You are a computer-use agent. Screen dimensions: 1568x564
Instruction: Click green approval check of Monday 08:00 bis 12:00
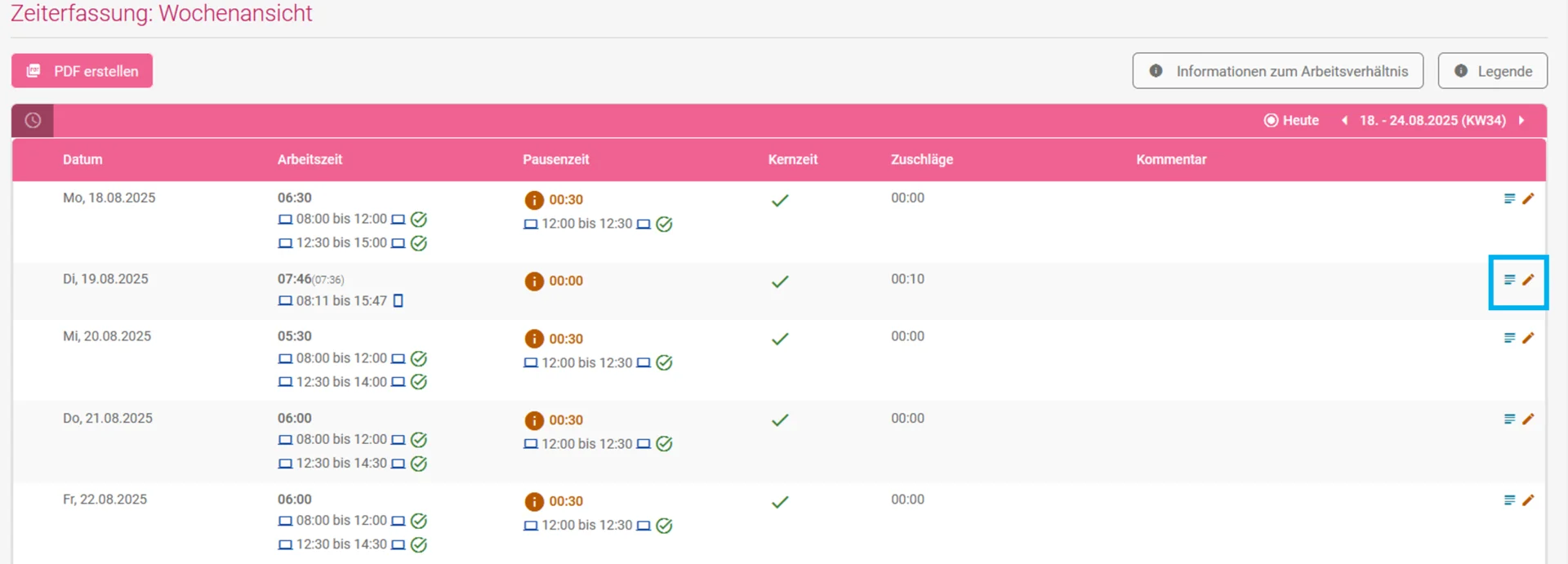click(419, 220)
